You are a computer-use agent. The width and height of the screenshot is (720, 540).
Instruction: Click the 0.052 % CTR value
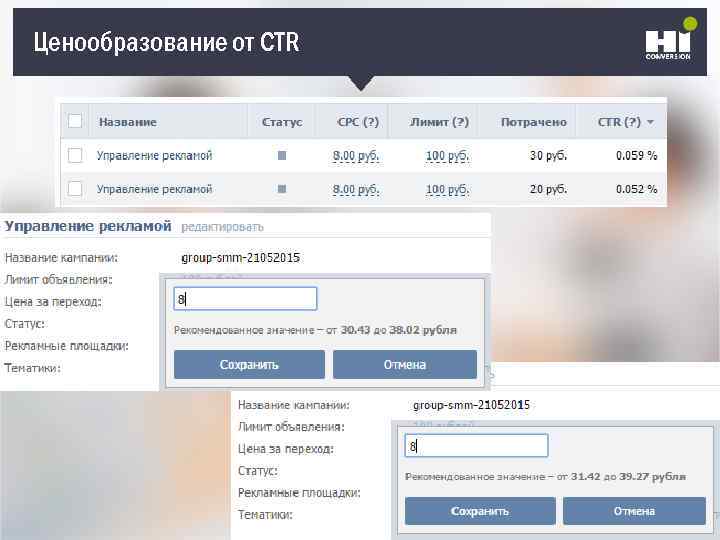tap(636, 189)
